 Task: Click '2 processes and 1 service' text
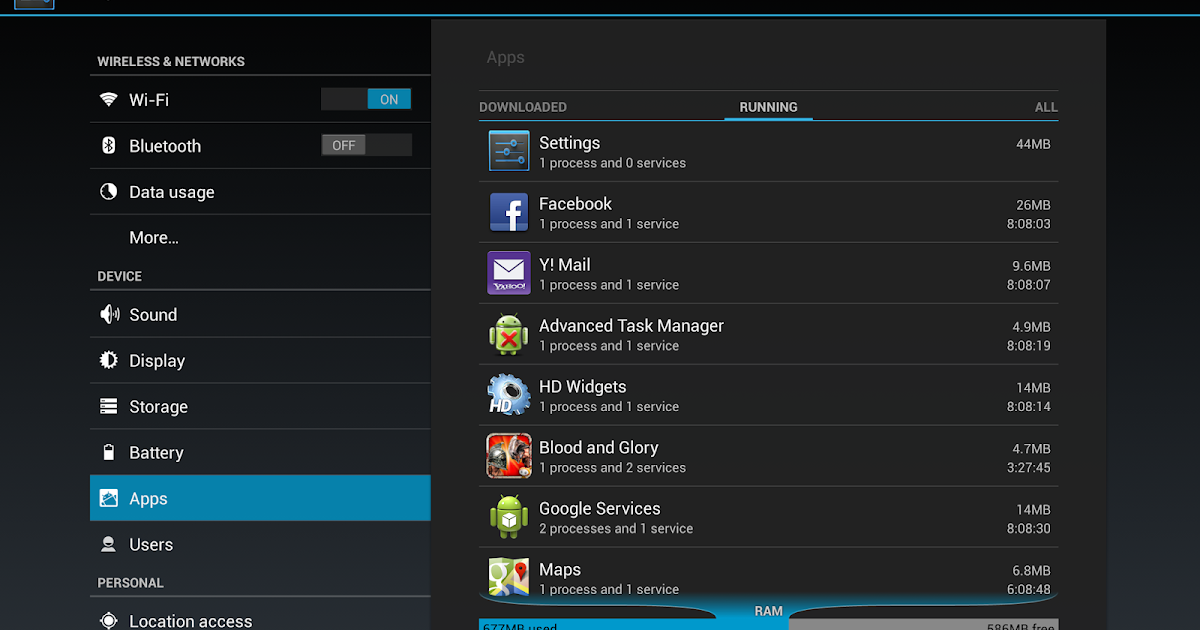(616, 529)
